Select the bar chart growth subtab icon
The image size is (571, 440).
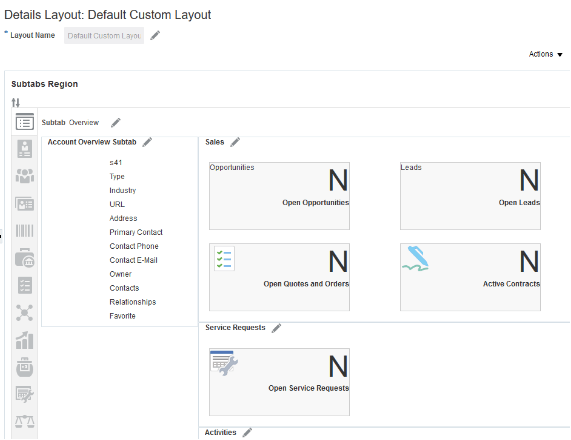pos(25,340)
